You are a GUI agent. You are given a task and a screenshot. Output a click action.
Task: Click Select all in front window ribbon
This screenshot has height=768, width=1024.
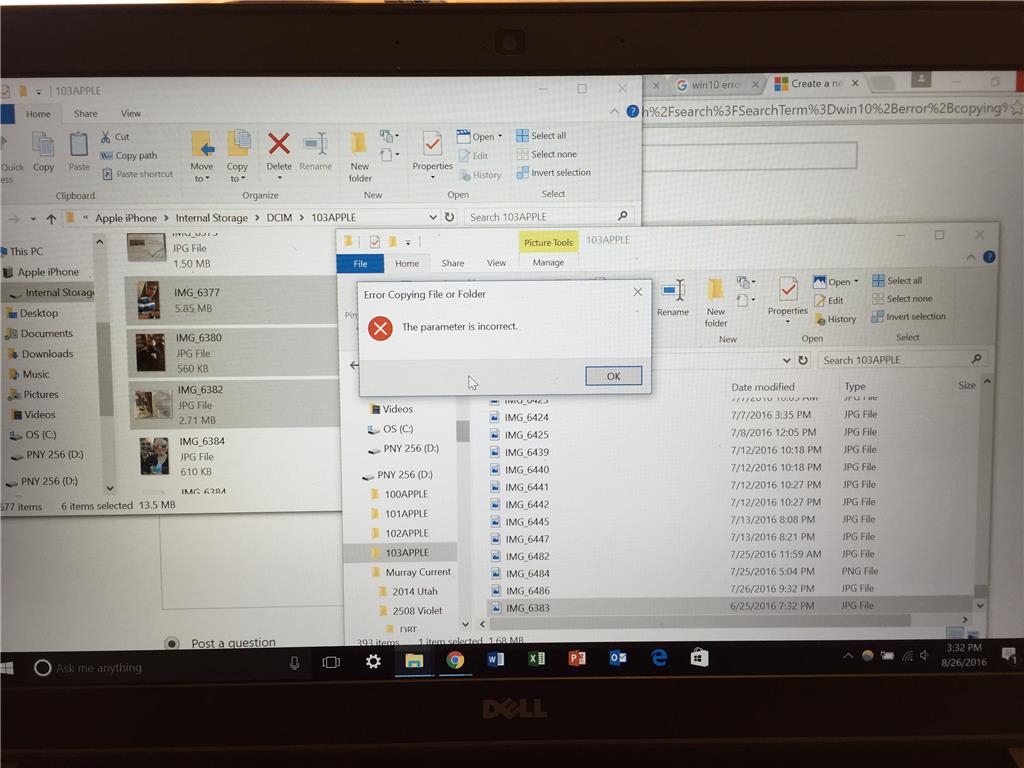[897, 281]
